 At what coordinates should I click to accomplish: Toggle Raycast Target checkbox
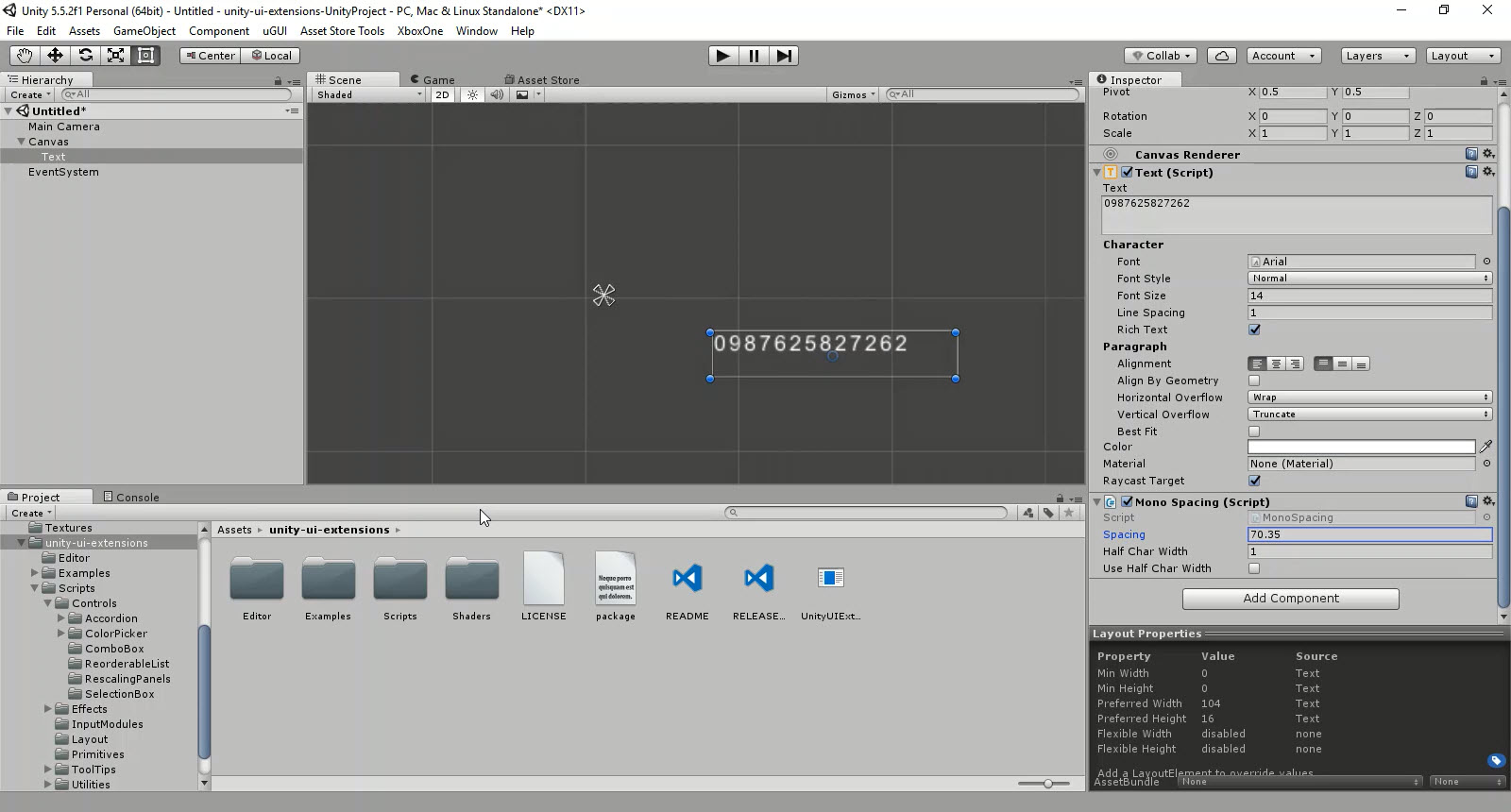1254,481
